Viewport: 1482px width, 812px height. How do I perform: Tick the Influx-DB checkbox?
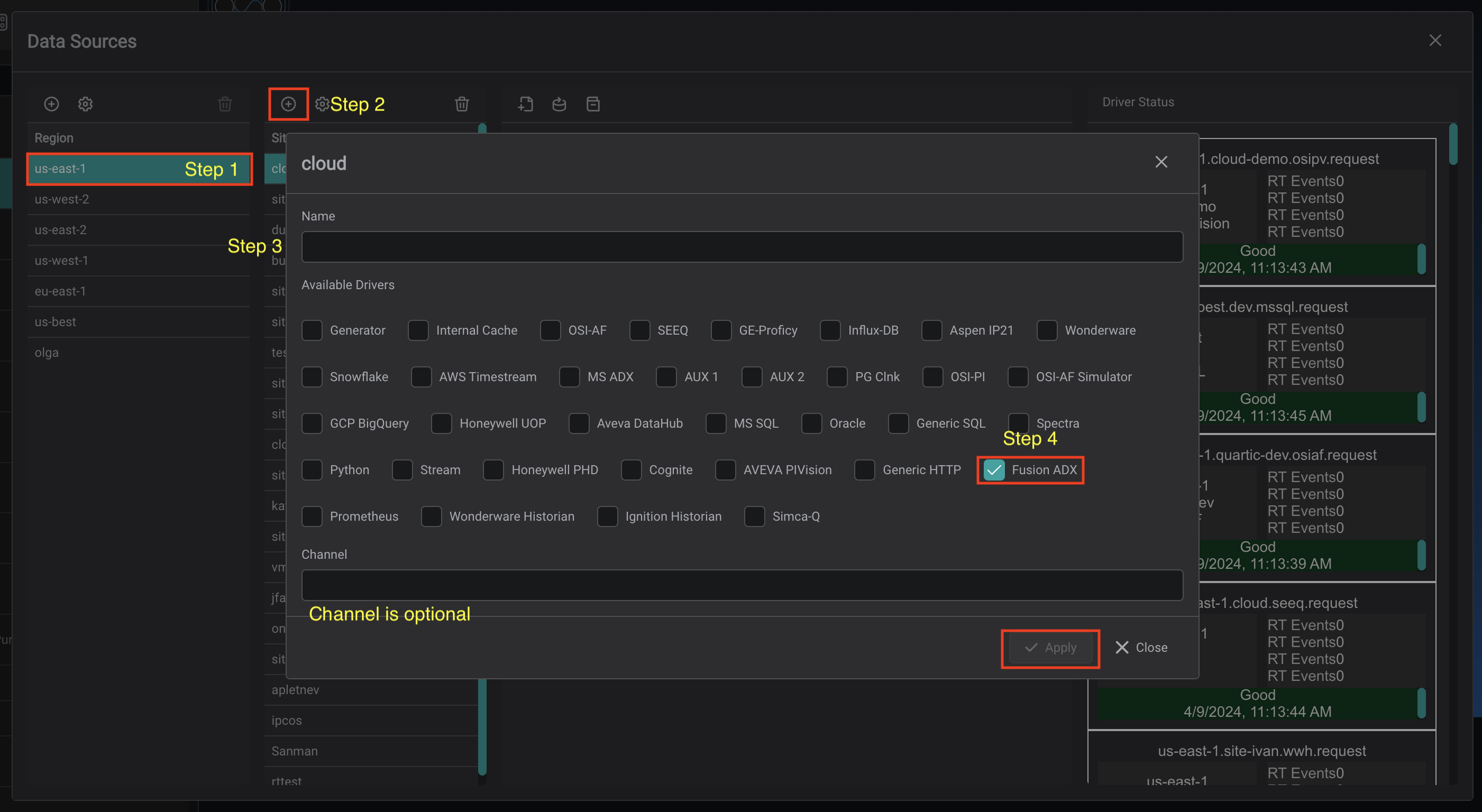click(830, 330)
